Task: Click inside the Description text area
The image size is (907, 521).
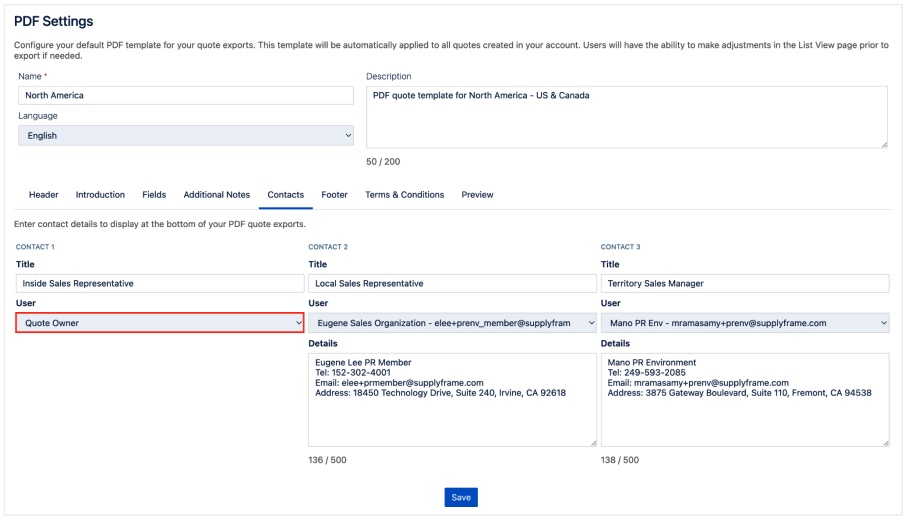Action: click(x=627, y=117)
